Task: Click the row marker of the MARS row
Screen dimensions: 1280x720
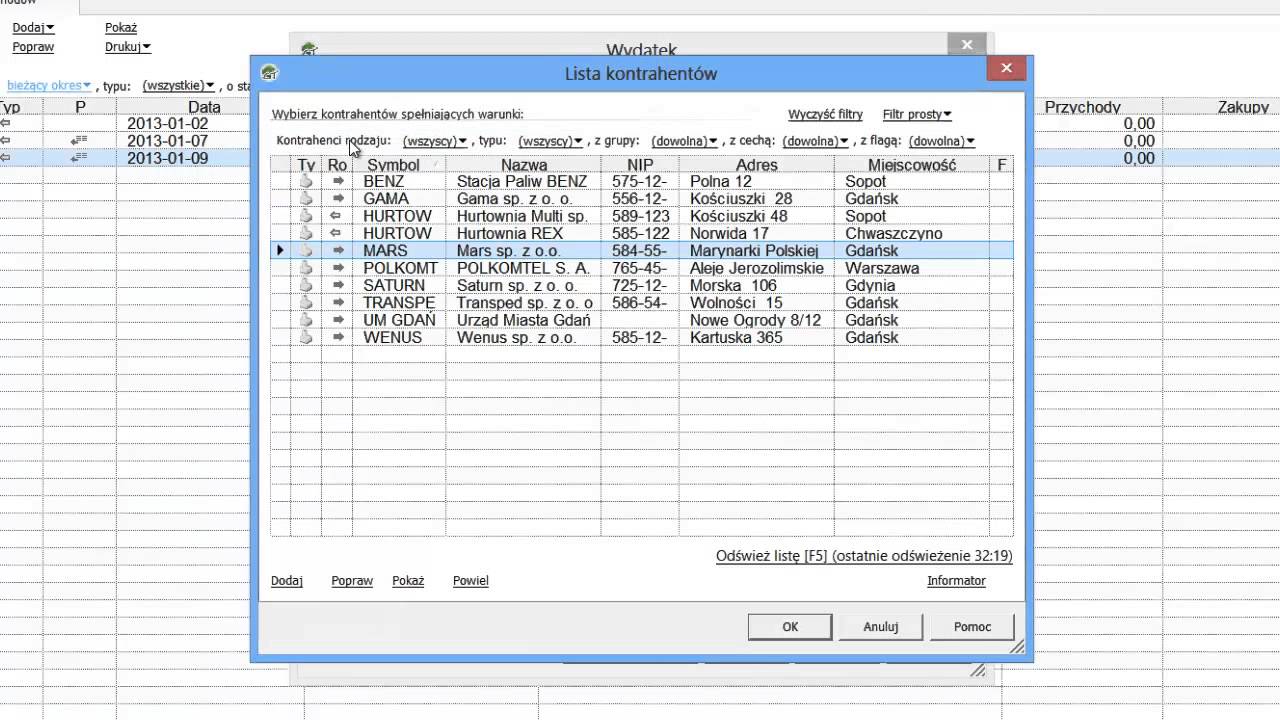Action: pyautogui.click(x=280, y=251)
